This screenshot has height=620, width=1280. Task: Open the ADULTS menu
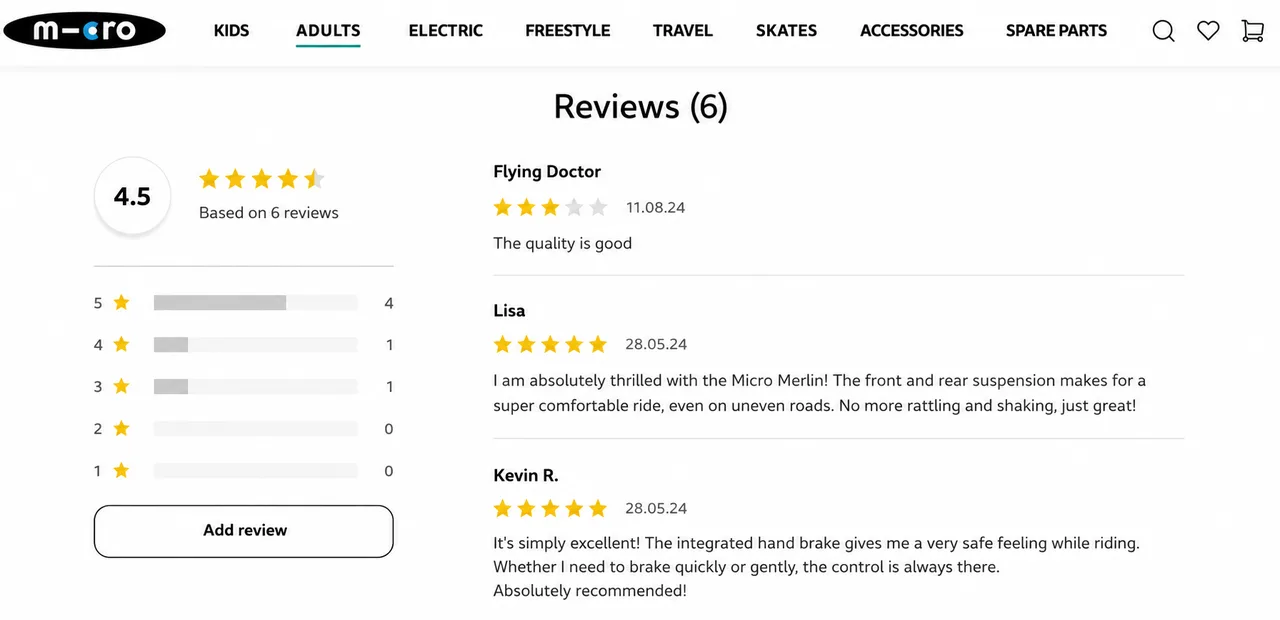[x=328, y=31]
